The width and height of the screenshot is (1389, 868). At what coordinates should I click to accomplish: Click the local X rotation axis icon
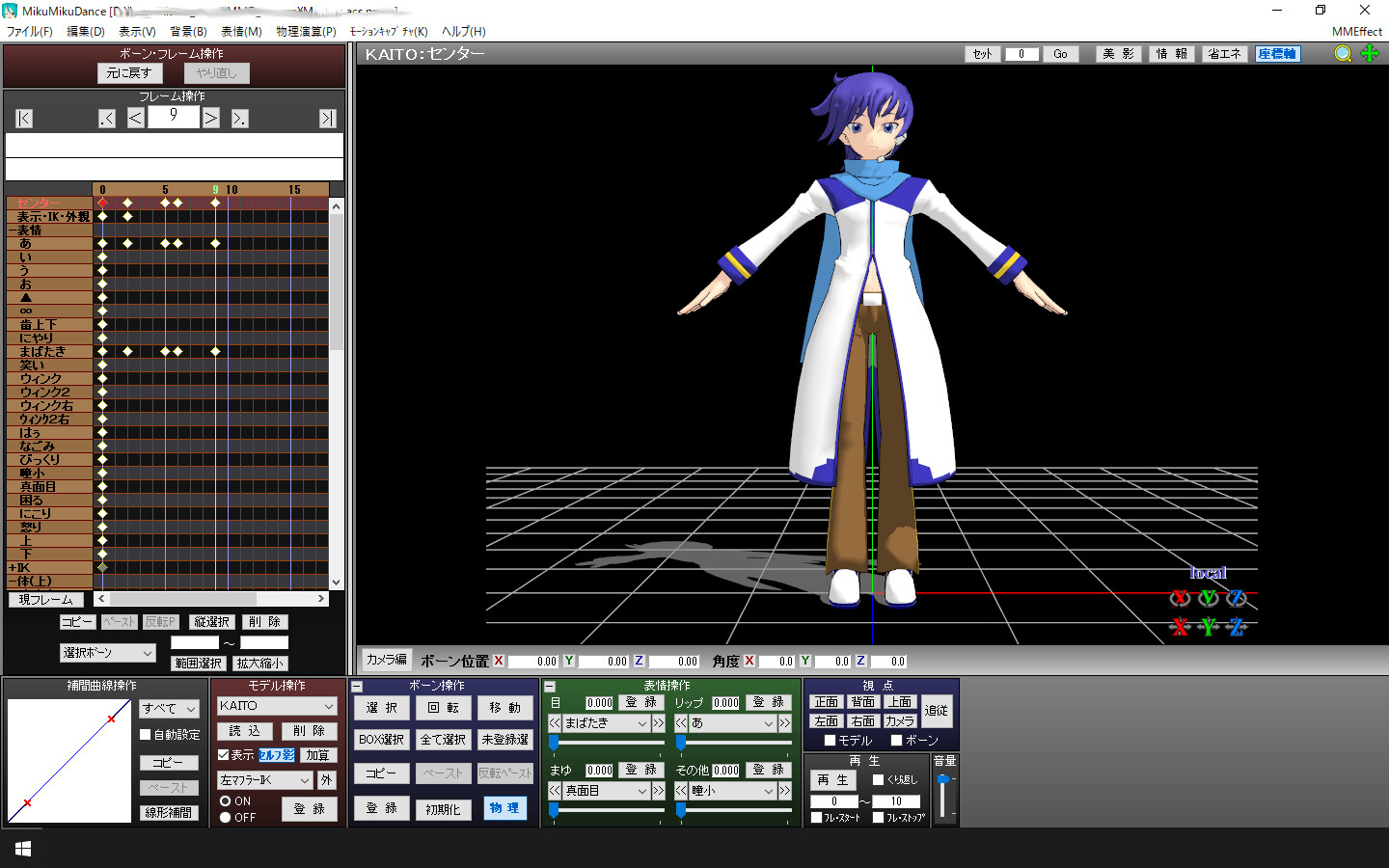(x=1180, y=598)
